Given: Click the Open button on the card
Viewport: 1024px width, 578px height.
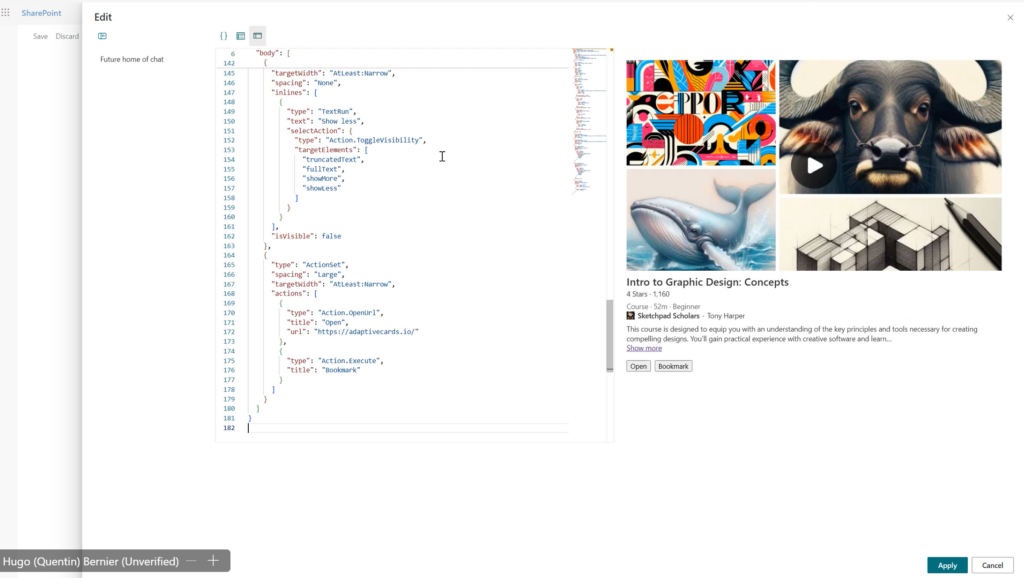Looking at the screenshot, I should click(x=638, y=366).
